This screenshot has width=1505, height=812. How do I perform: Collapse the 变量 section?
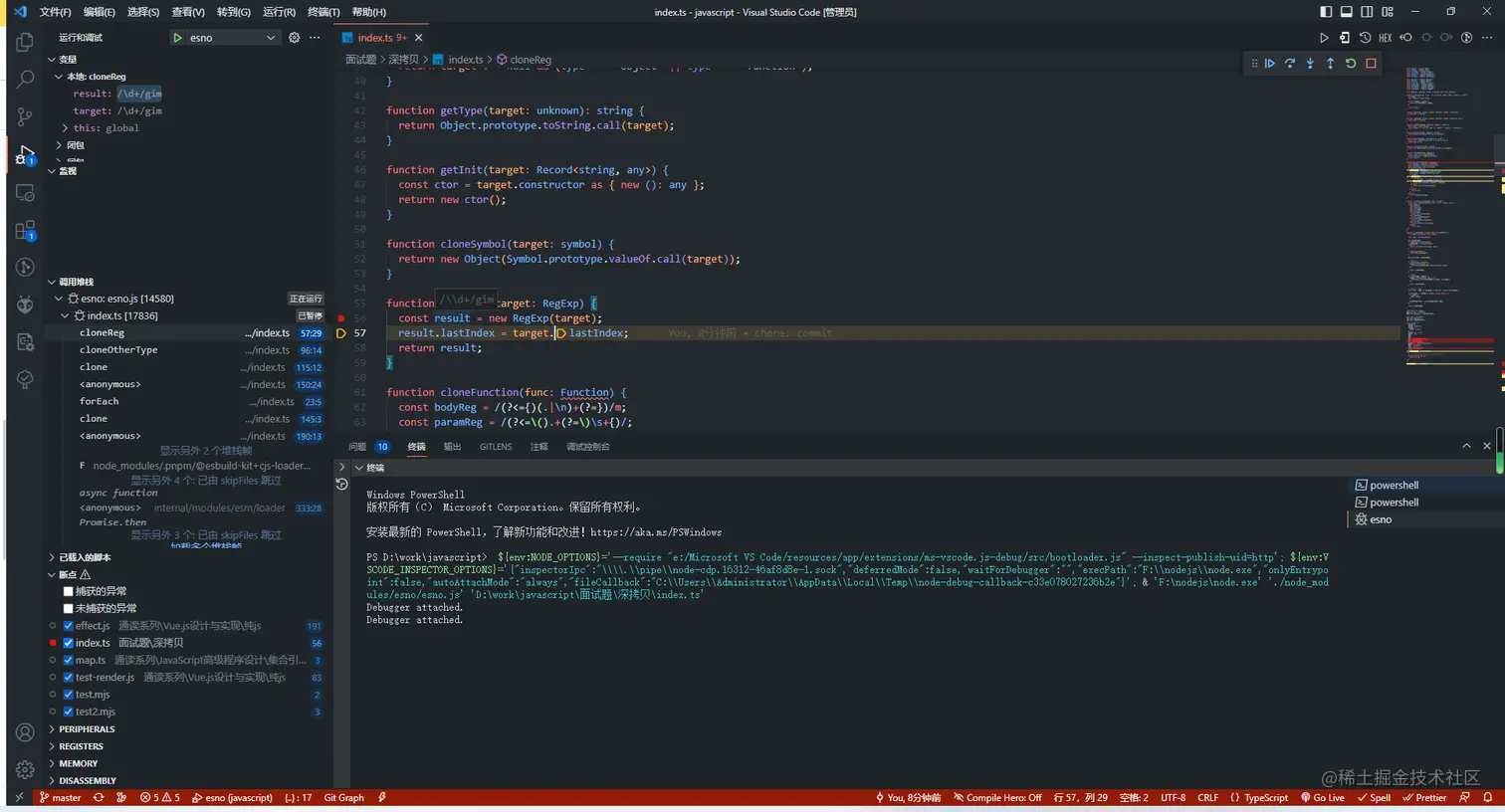68,59
